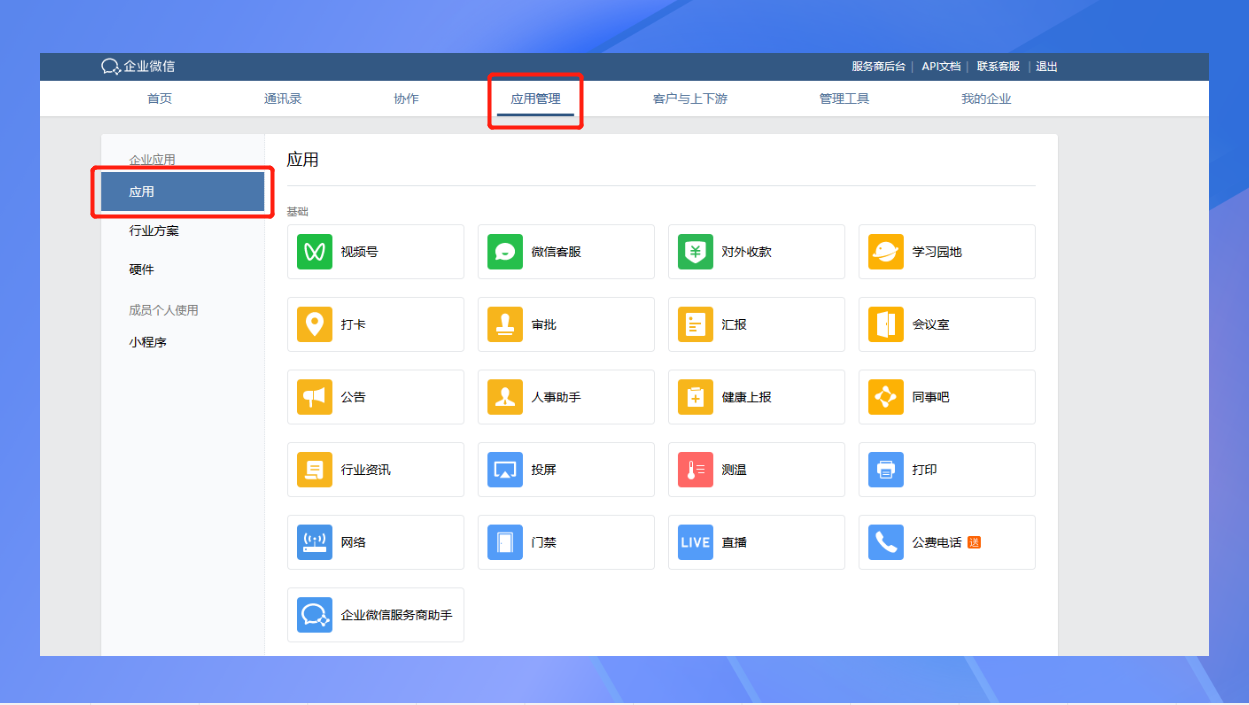Click the 直播 LIVE icon
The width and height of the screenshot is (1249, 705).
696,543
